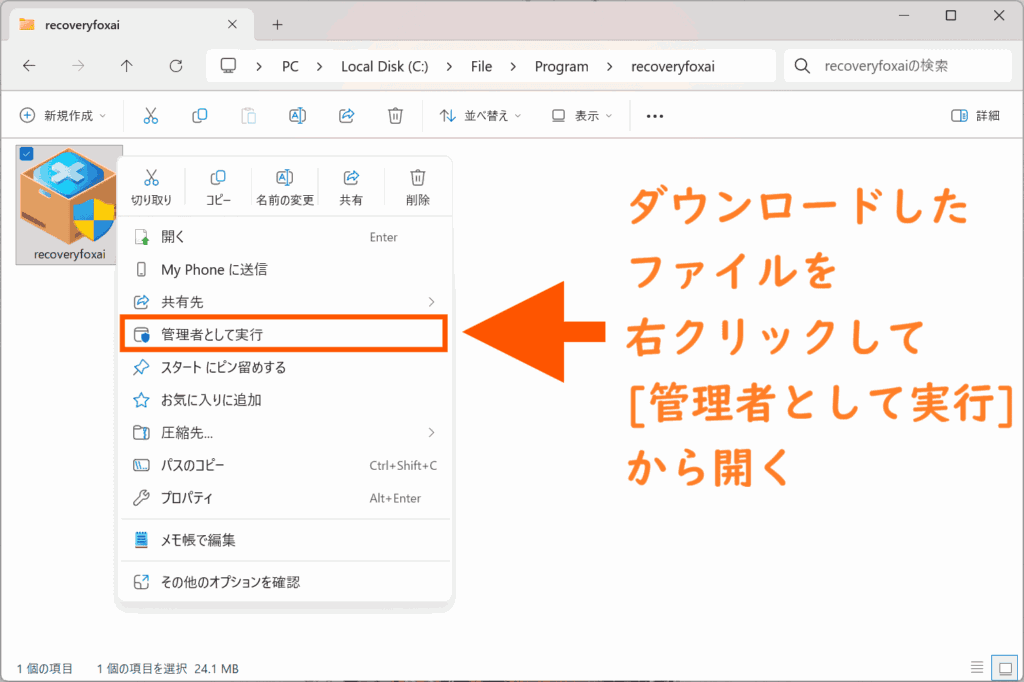Open a new tab with the plus button
This screenshot has height=682, width=1024.
click(x=278, y=24)
